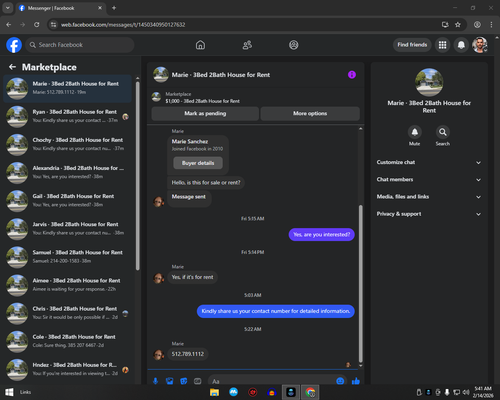Image resolution: width=500 pixels, height=400 pixels.
Task: Open Chochy's 3Bed 2Bath House conversation
Action: coord(68,145)
